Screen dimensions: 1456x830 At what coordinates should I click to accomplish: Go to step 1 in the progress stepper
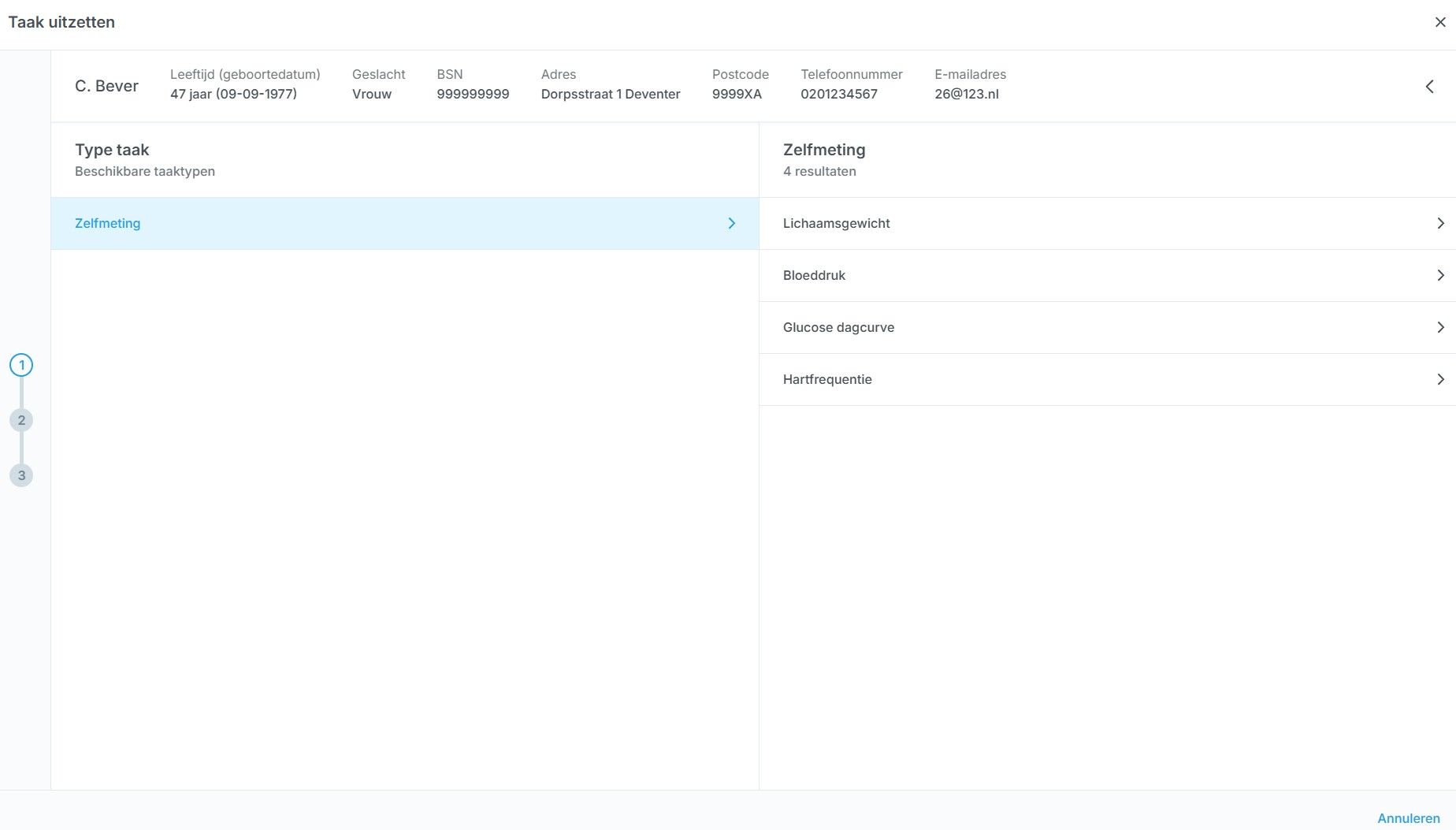pos(21,365)
